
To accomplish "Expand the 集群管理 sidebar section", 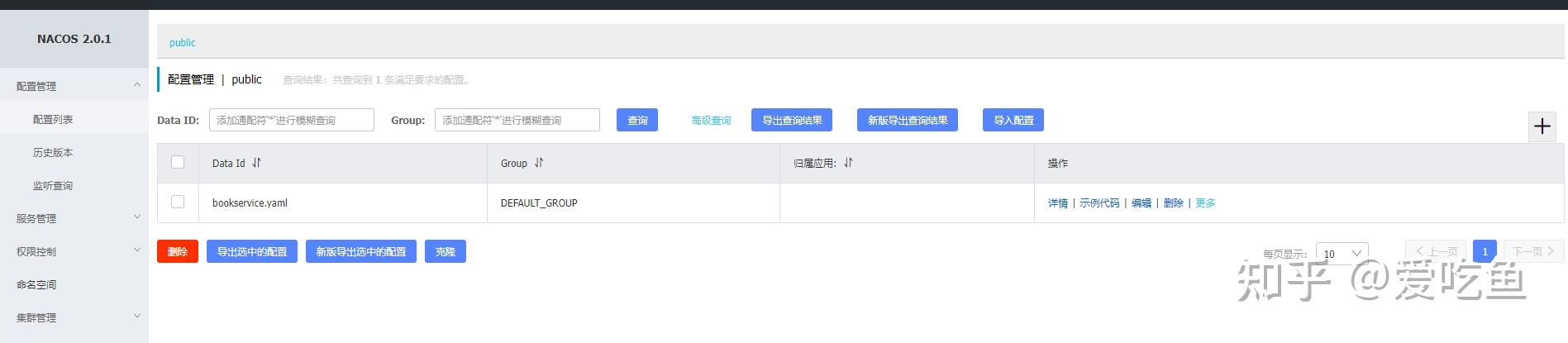I will point(137,317).
